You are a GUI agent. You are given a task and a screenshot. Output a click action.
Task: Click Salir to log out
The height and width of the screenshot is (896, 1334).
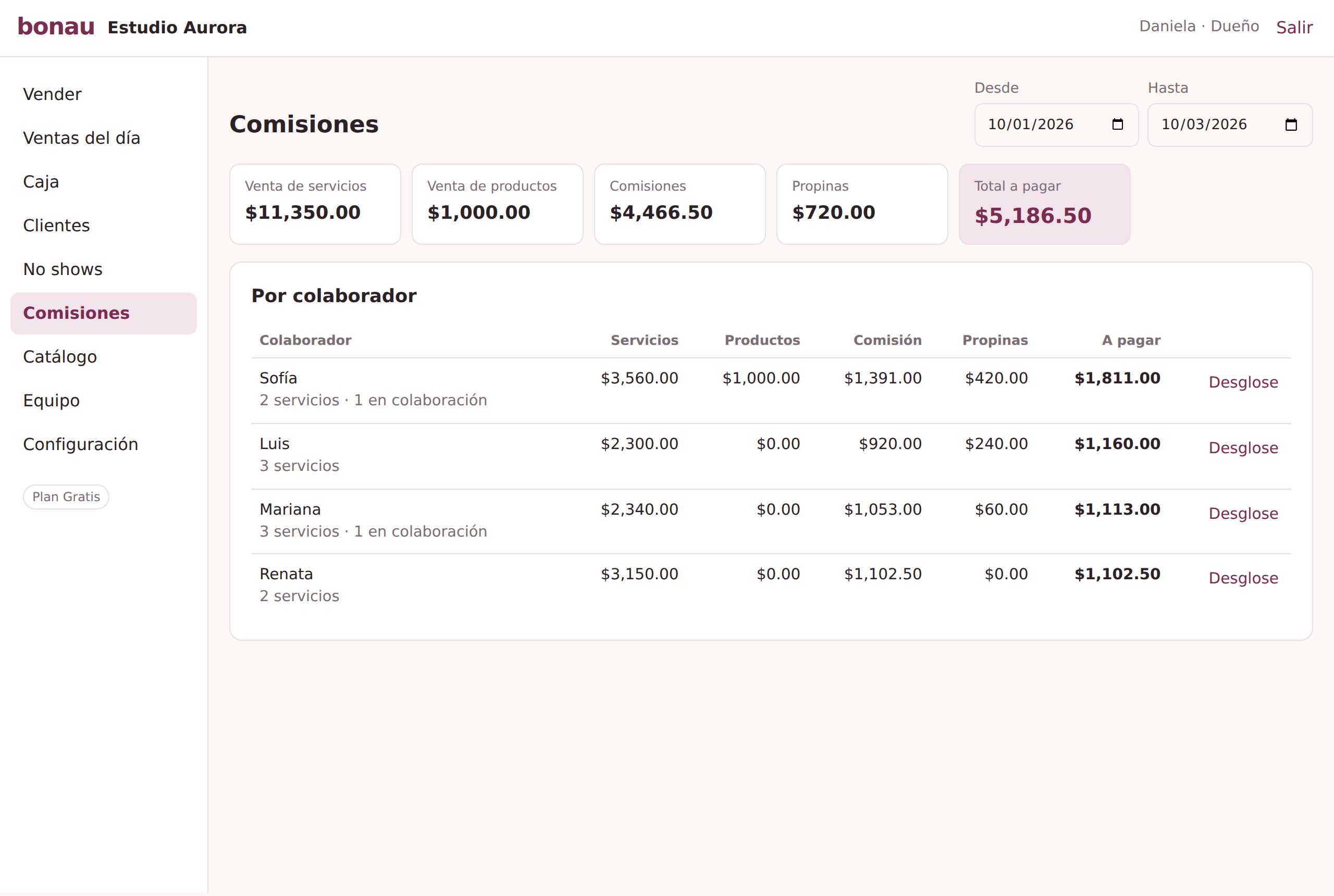tap(1294, 28)
